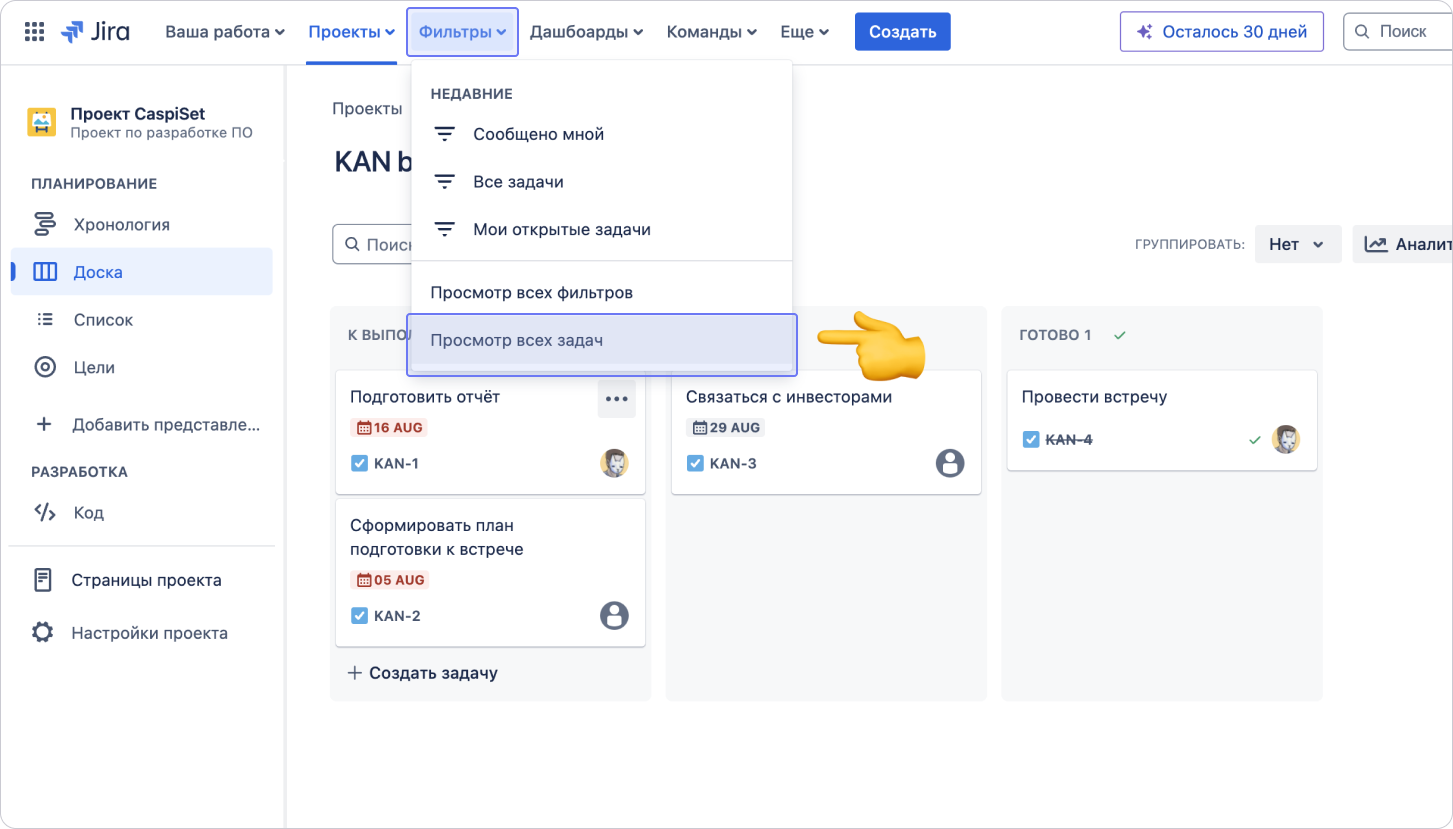The image size is (1453, 829).
Task: Select Просмотр всех задач menu item
Action: click(602, 341)
